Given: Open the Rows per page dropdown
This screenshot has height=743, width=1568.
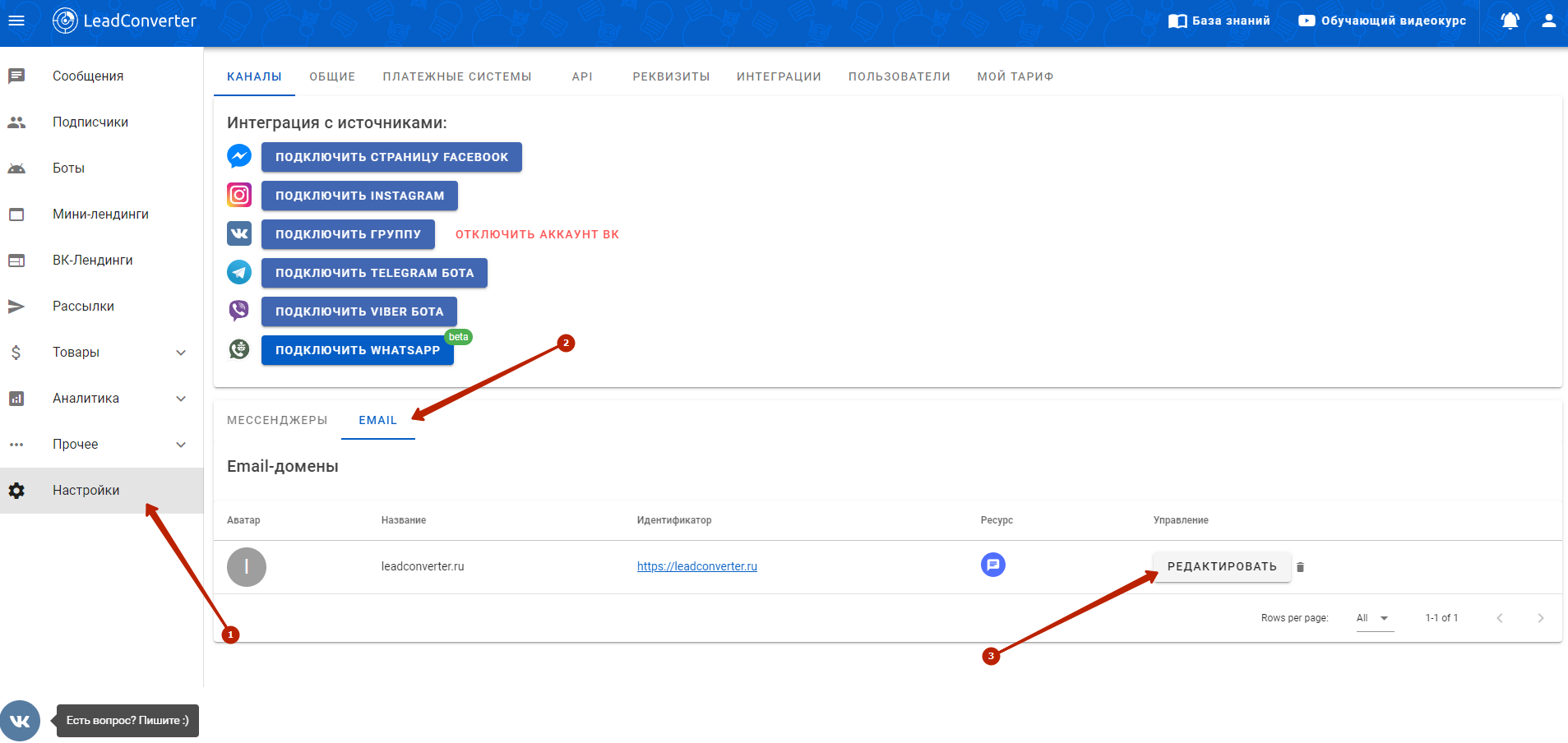Looking at the screenshot, I should 1374,618.
